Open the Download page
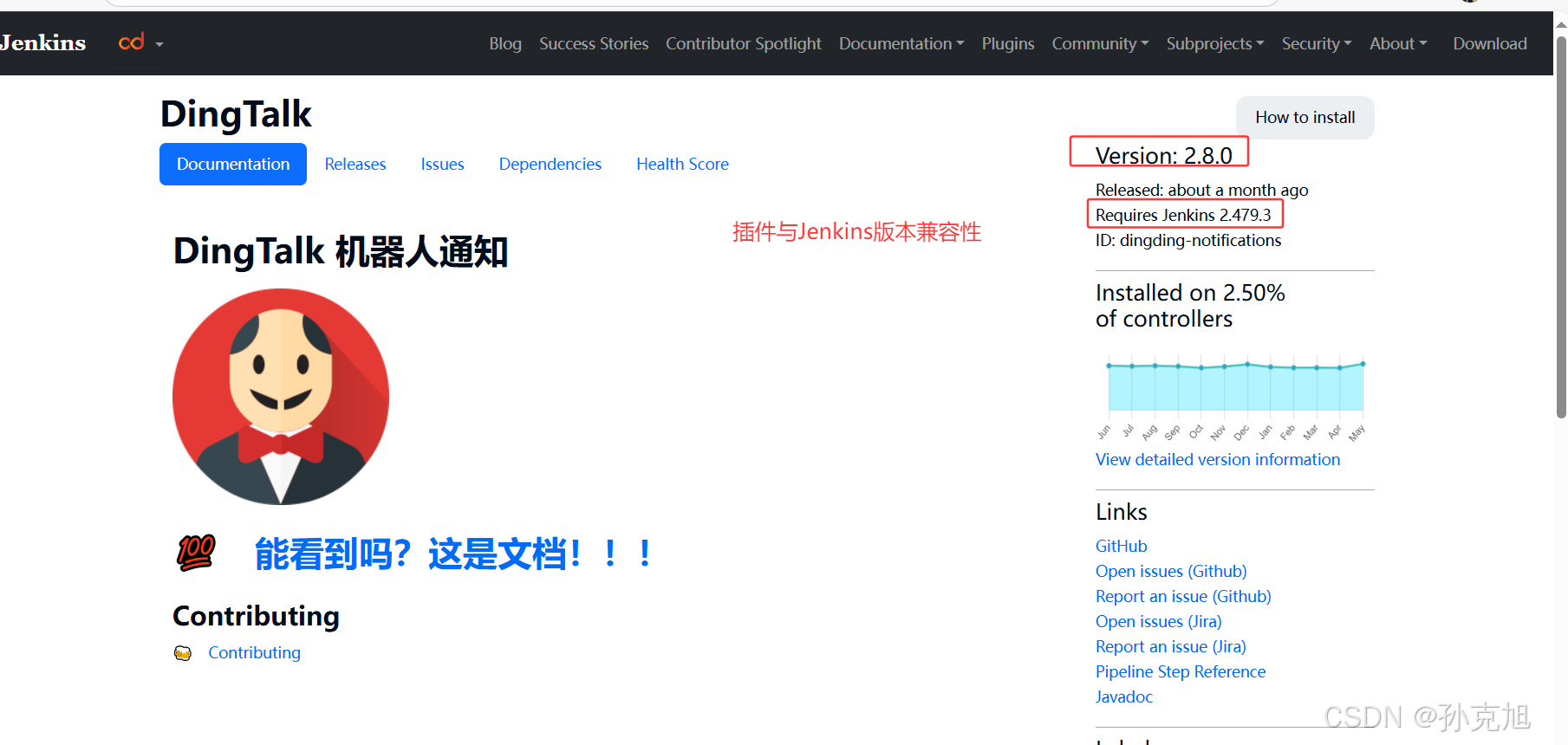The image size is (1568, 745). click(1490, 43)
